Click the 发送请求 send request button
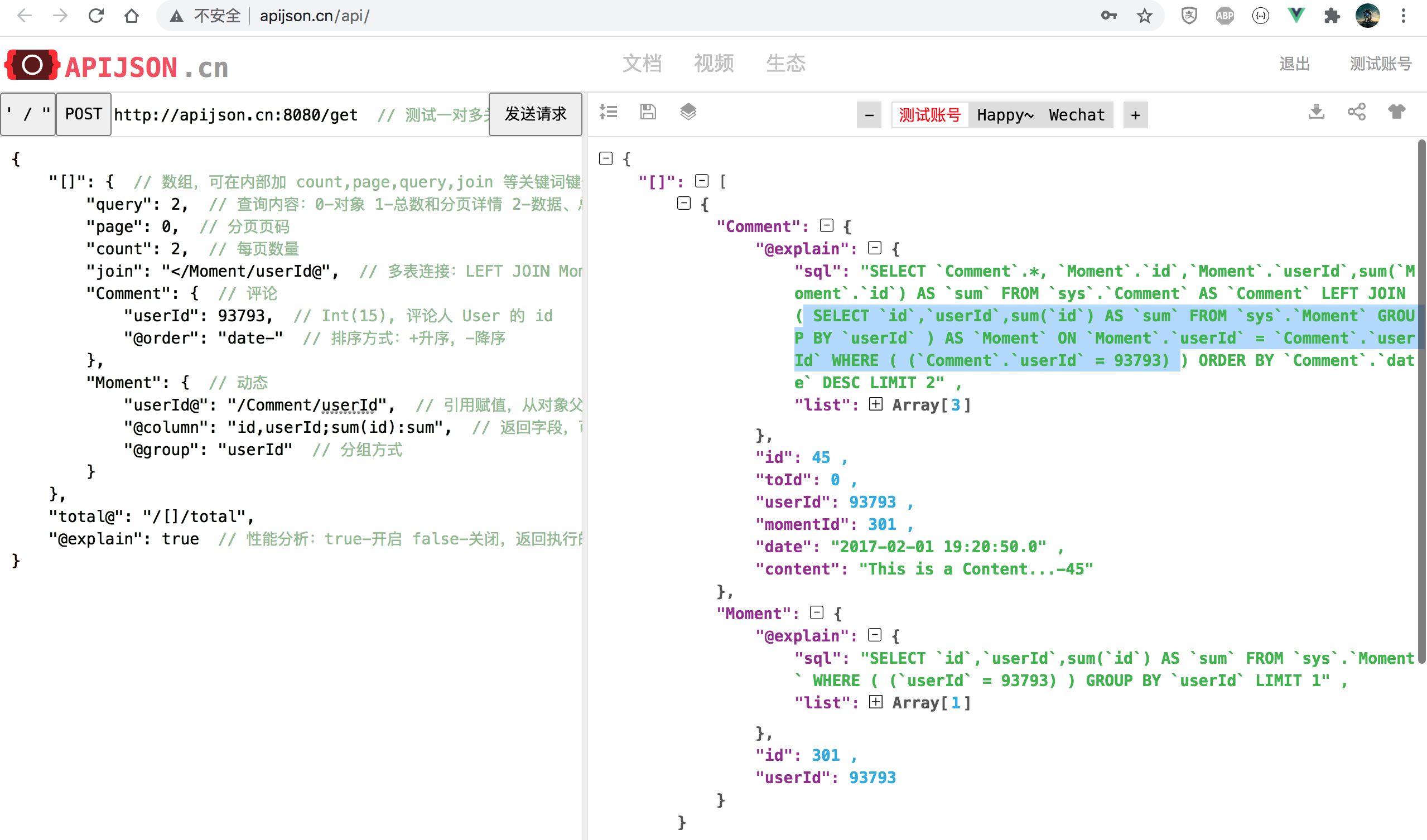The height and width of the screenshot is (840, 1427). (535, 114)
